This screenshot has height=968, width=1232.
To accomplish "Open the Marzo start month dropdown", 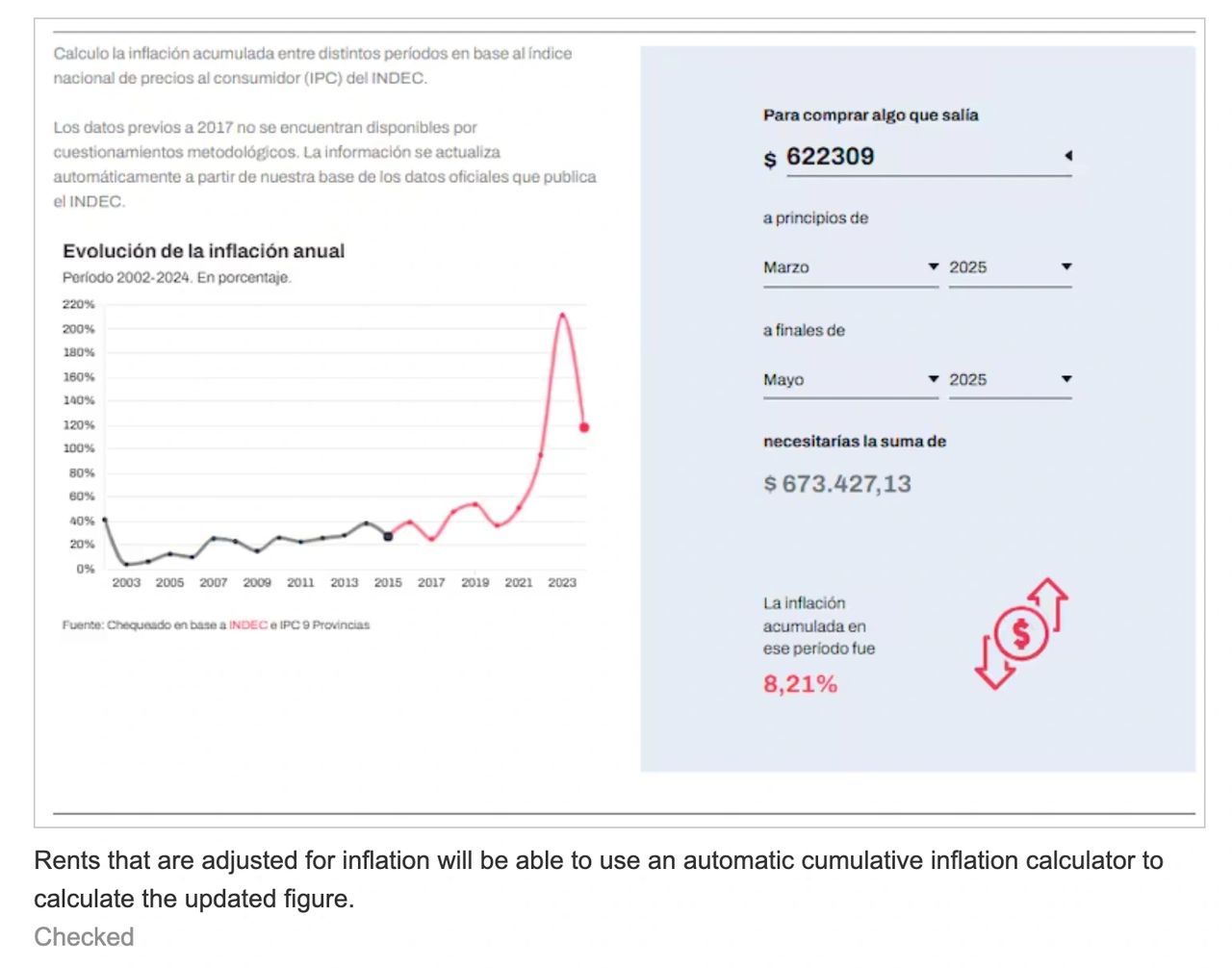I will (850, 267).
